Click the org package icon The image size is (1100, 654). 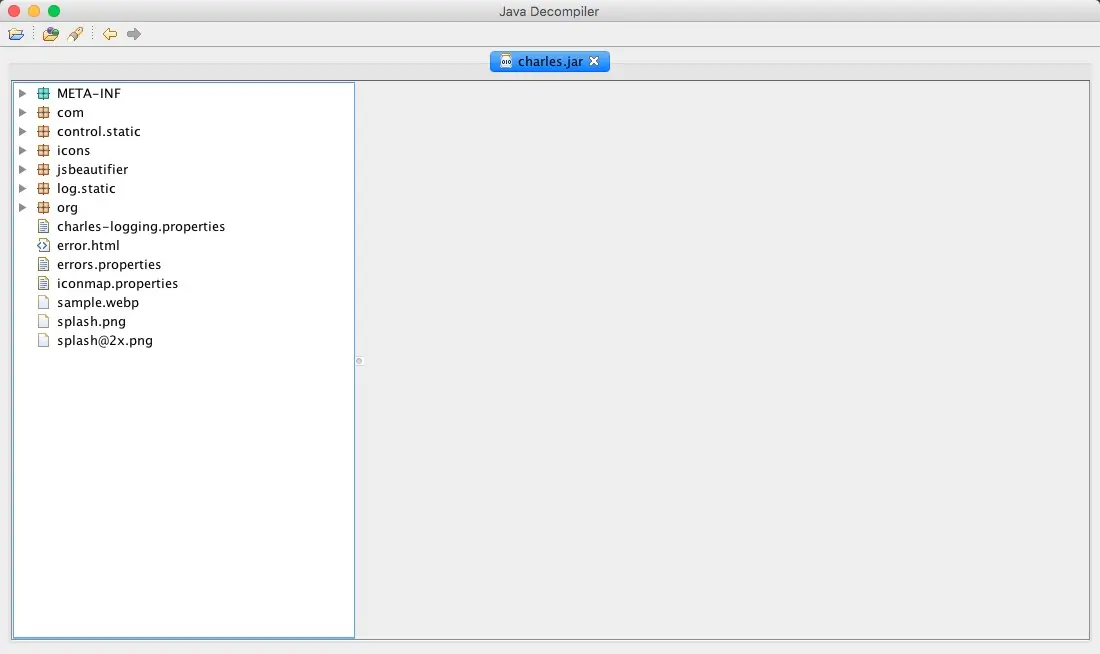point(43,207)
